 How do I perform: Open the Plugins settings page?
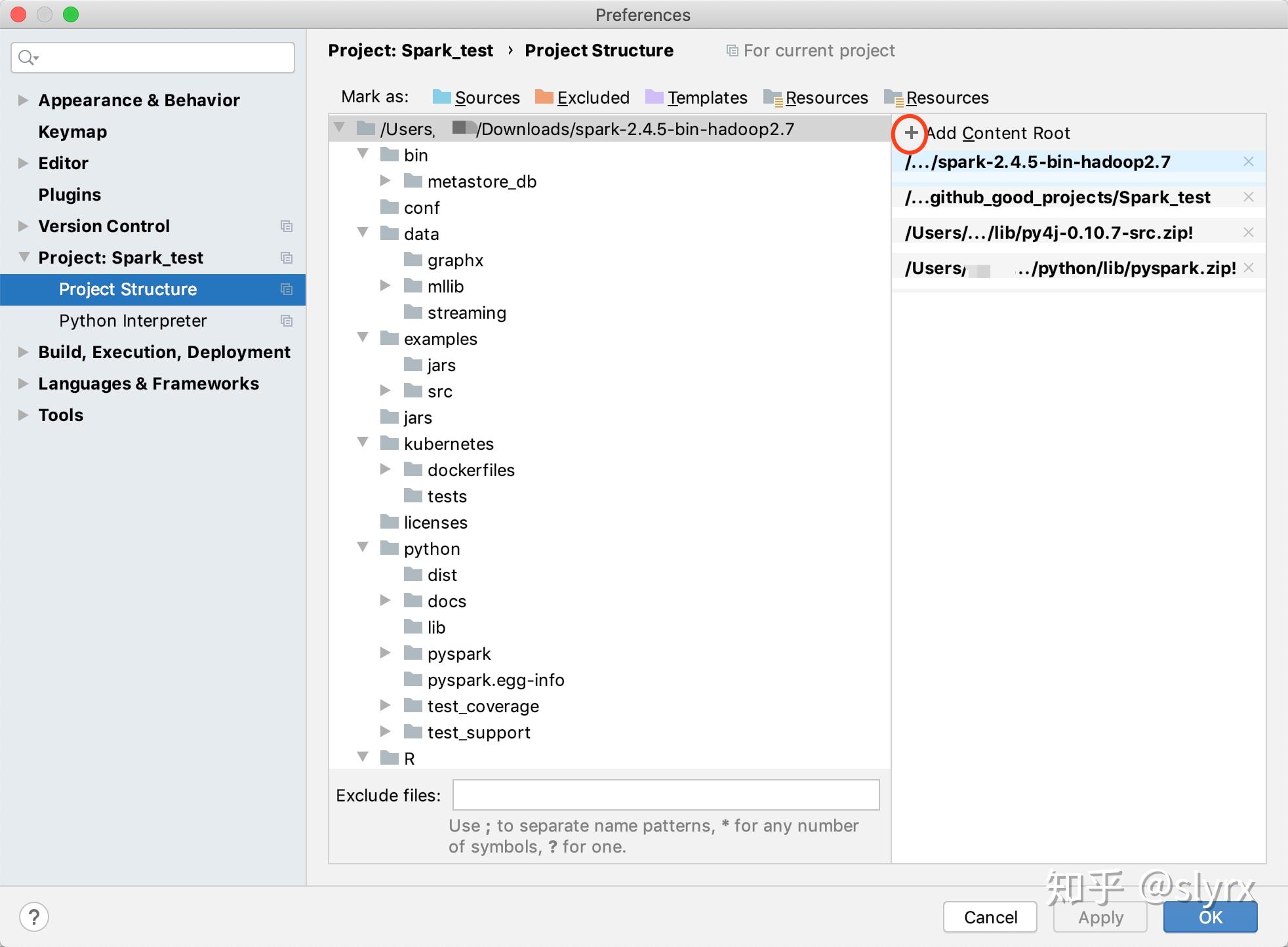pos(70,194)
